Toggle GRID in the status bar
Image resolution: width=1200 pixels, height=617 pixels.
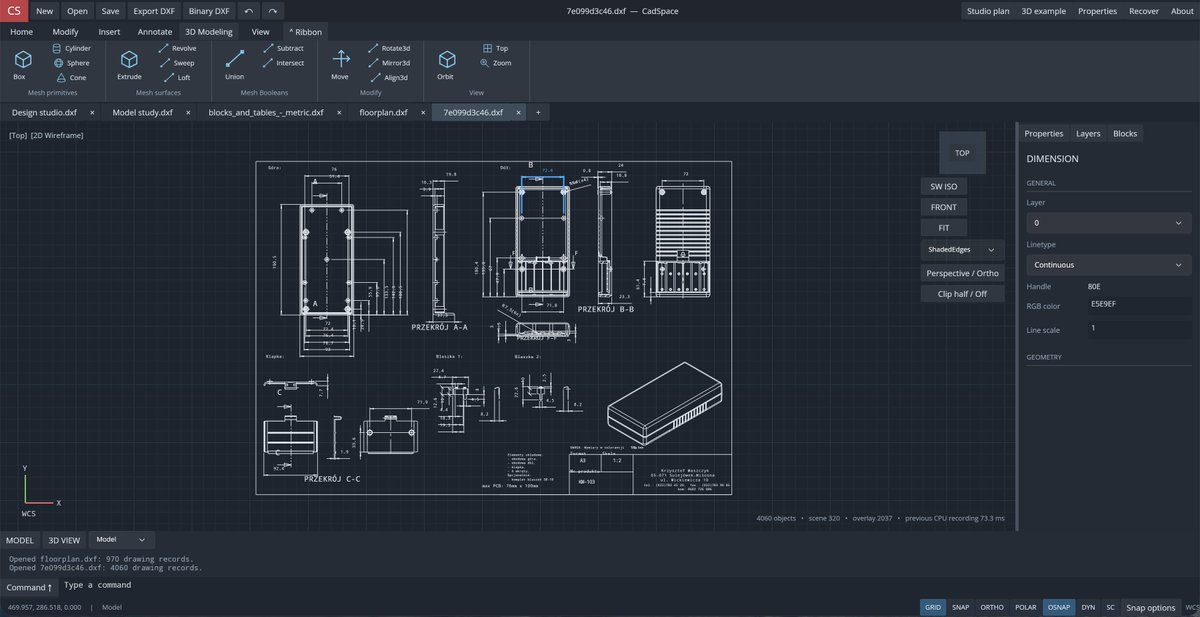click(932, 607)
